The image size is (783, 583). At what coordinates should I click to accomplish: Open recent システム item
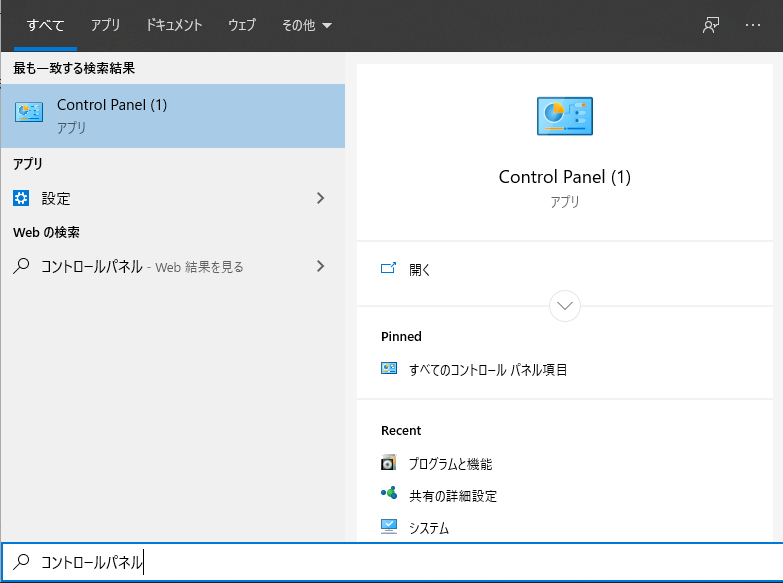(428, 528)
